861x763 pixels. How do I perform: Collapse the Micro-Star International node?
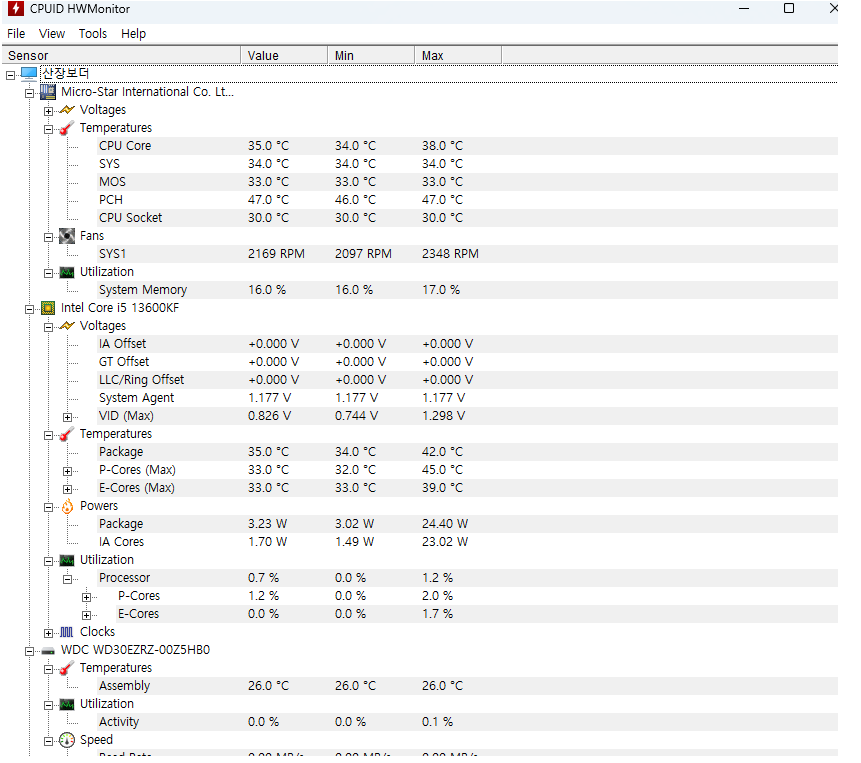(30, 93)
